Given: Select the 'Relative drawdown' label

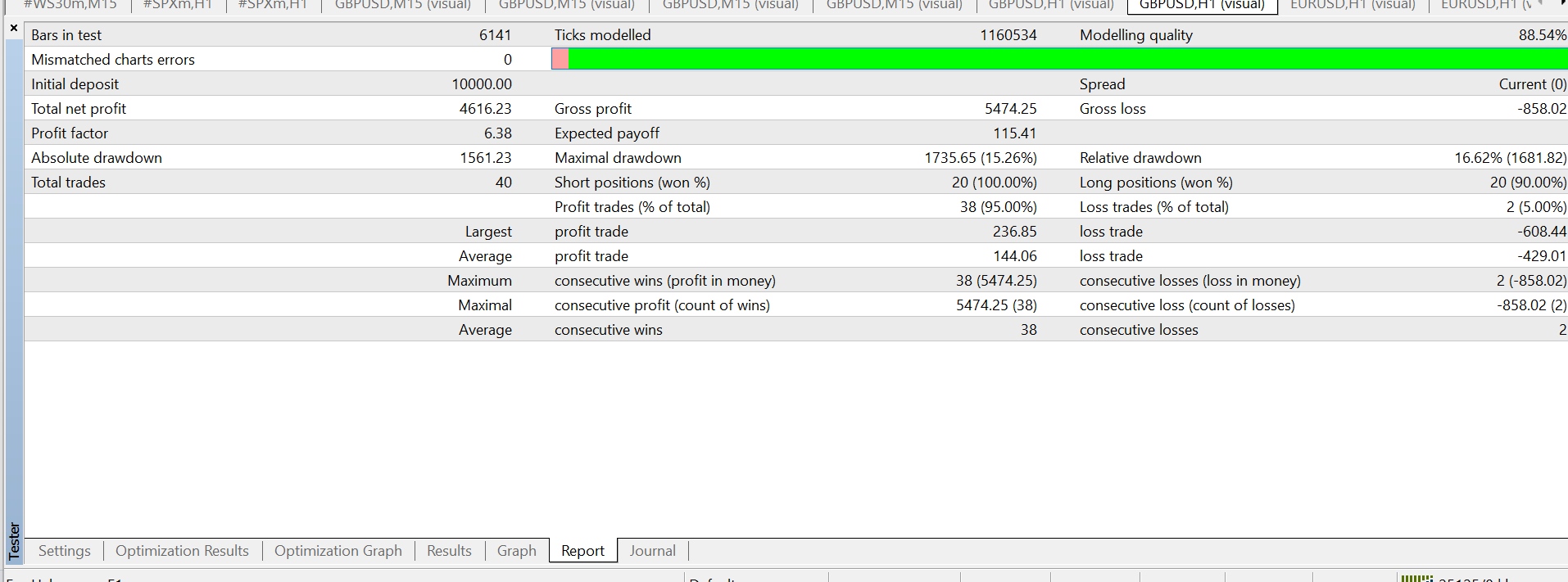Looking at the screenshot, I should (x=1140, y=158).
